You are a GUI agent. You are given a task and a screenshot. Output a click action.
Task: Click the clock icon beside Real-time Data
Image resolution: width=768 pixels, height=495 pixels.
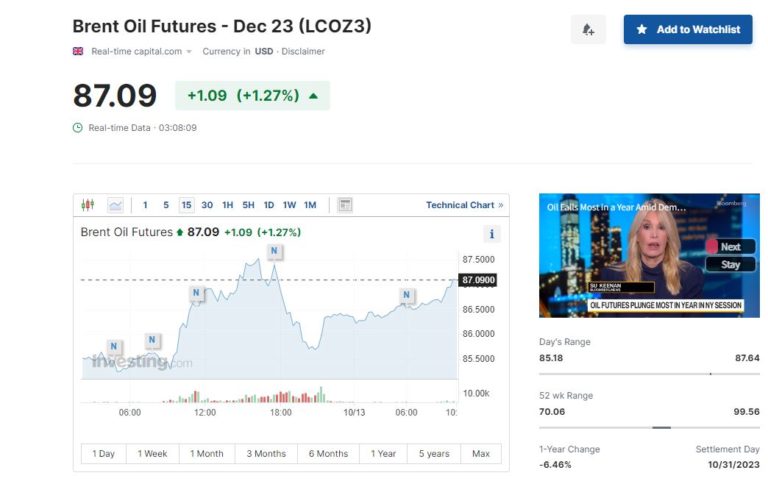[78, 128]
